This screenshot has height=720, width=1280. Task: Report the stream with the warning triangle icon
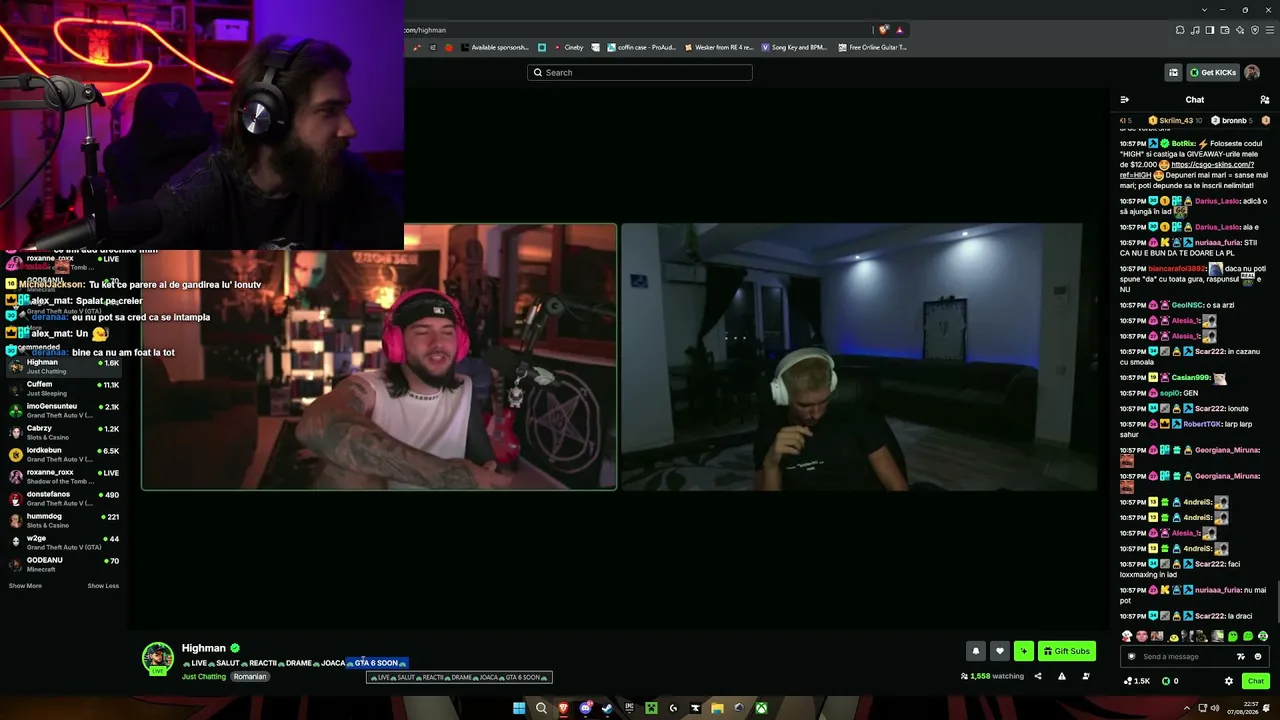click(1061, 676)
